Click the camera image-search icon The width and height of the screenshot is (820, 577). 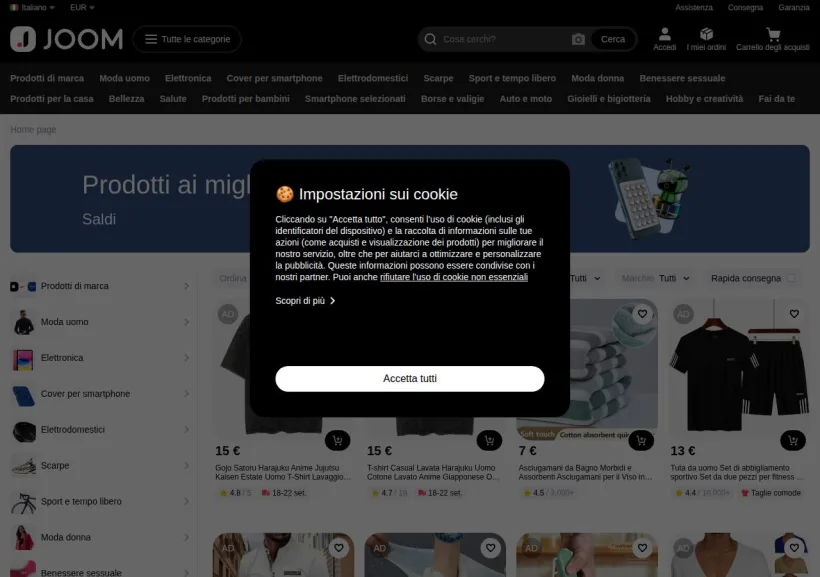pos(578,39)
